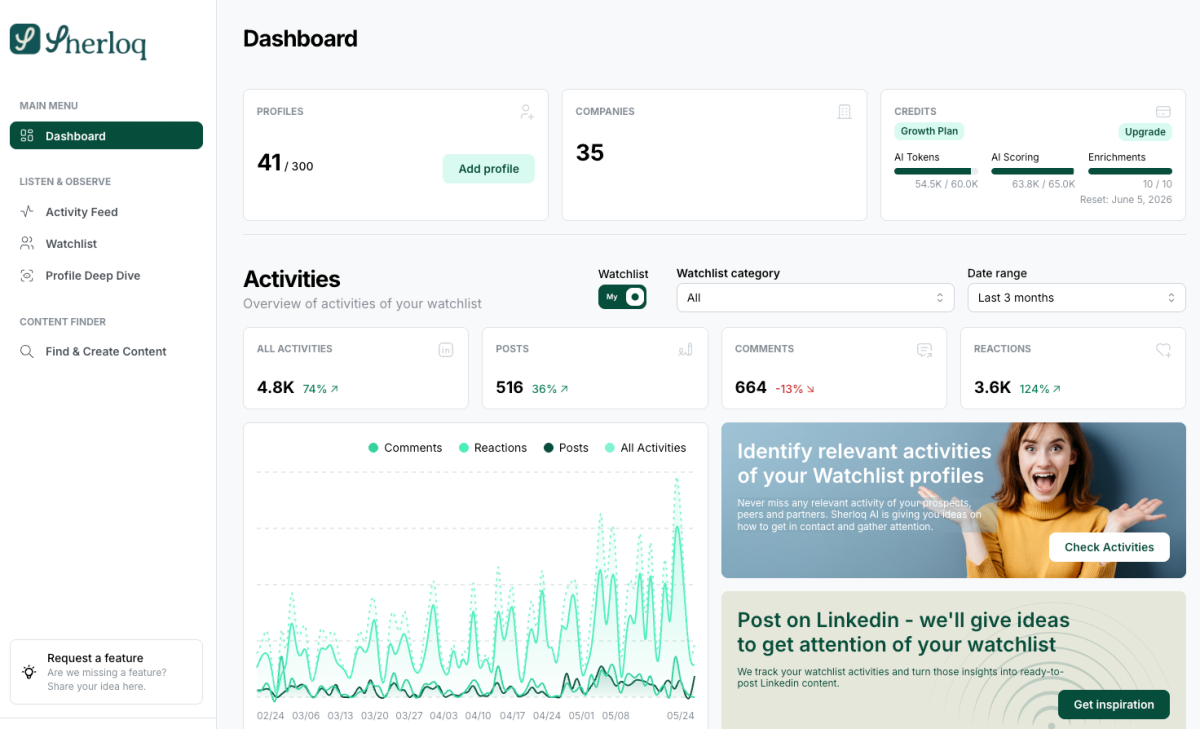Click the Add profile button
The image size is (1200, 729).
point(489,169)
